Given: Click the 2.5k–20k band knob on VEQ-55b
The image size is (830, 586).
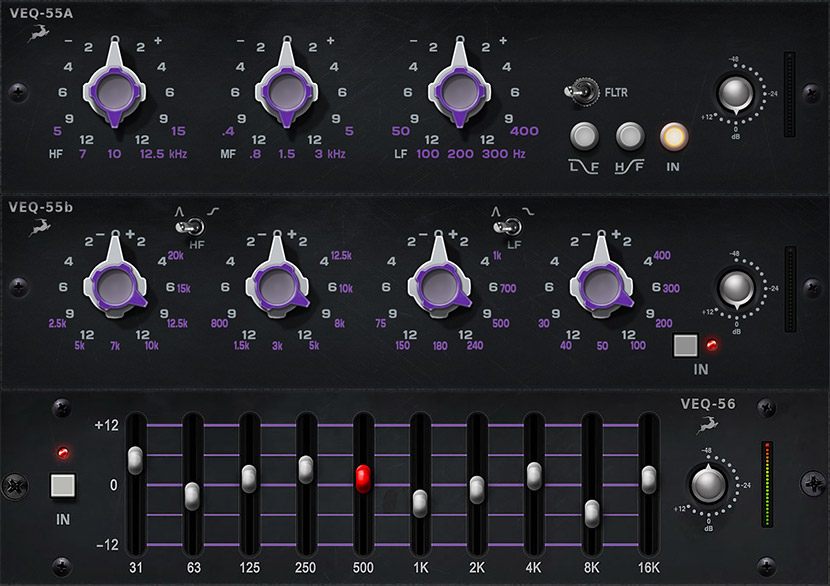Looking at the screenshot, I should [115, 286].
